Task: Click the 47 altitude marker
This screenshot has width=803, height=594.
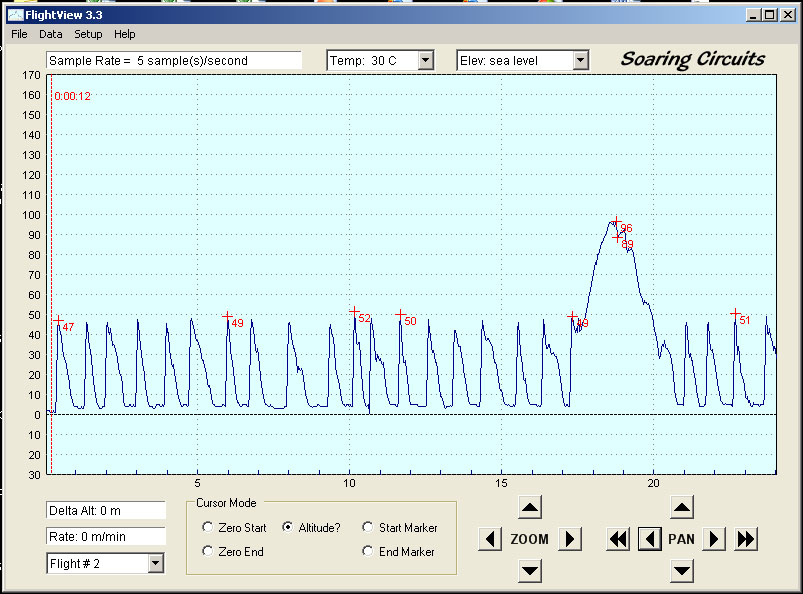Action: tap(58, 321)
